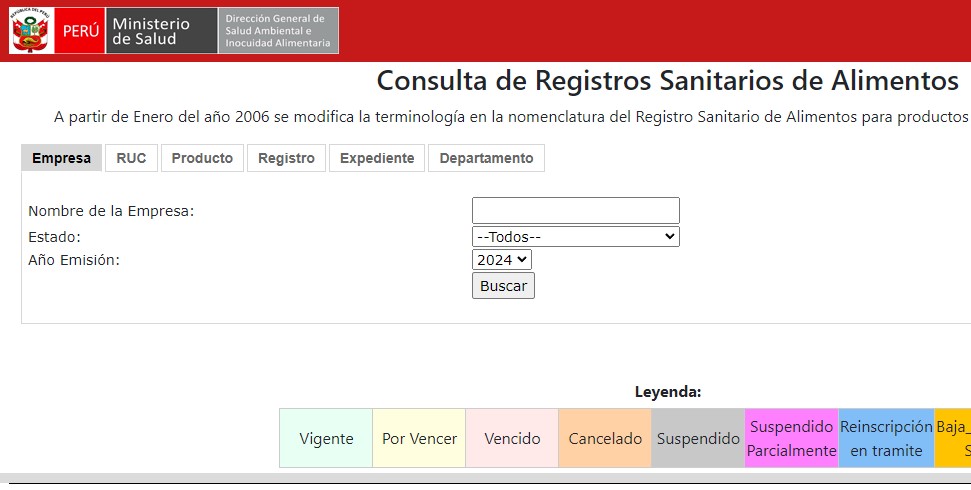Click the pink Vencido legend cell
The width and height of the screenshot is (971, 490).
[512, 438]
